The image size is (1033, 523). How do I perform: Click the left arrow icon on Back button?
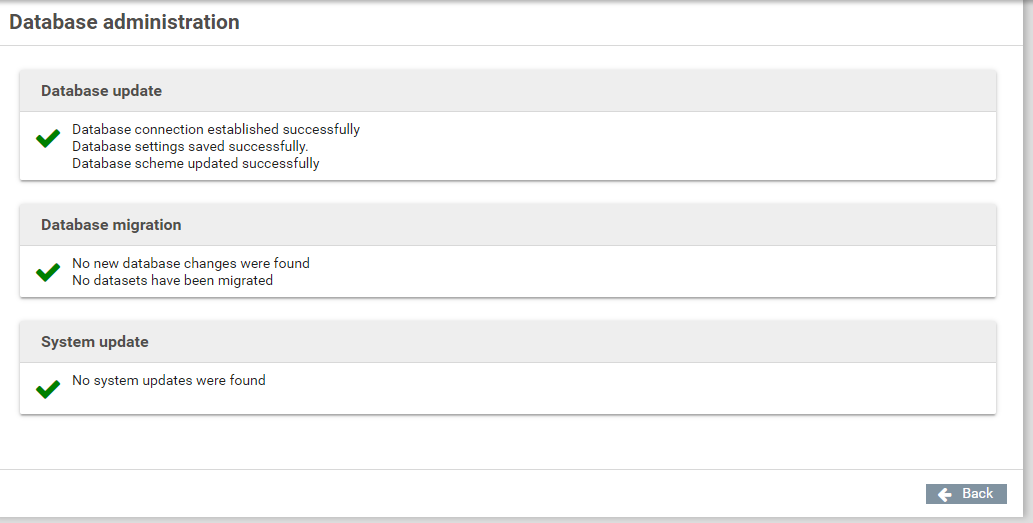tap(944, 494)
